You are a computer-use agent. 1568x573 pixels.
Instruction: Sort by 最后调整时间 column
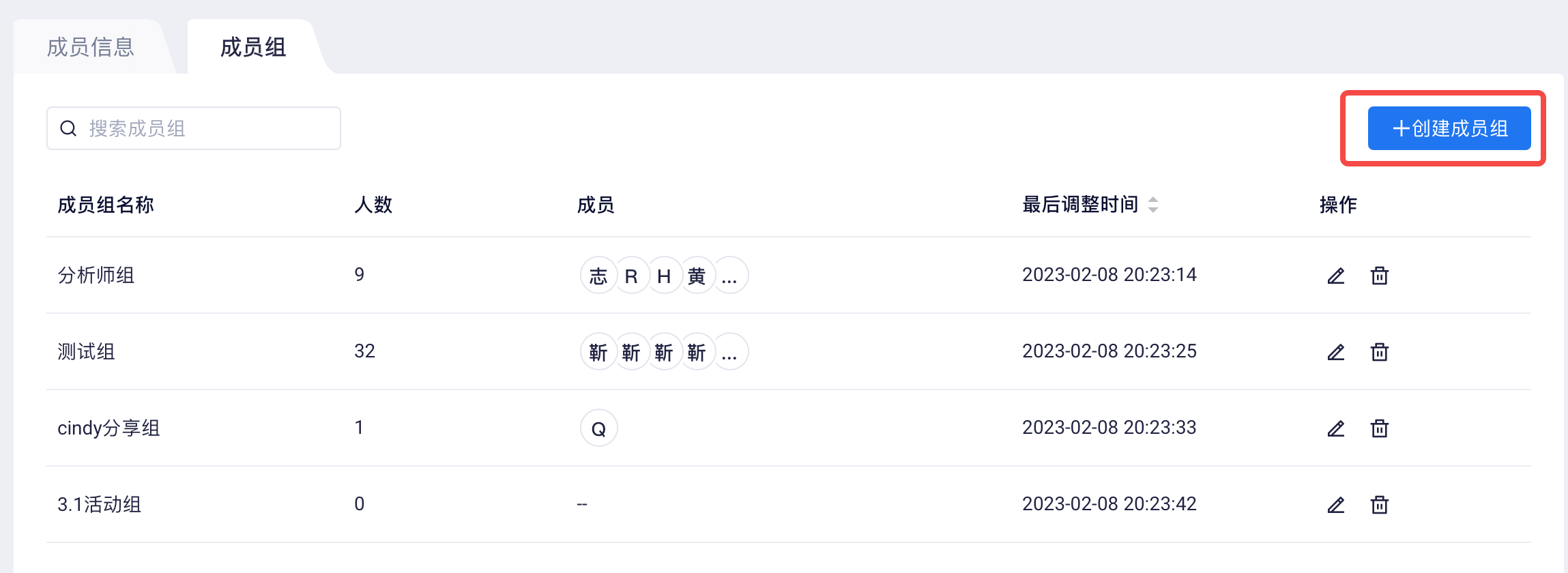[x=1153, y=205]
